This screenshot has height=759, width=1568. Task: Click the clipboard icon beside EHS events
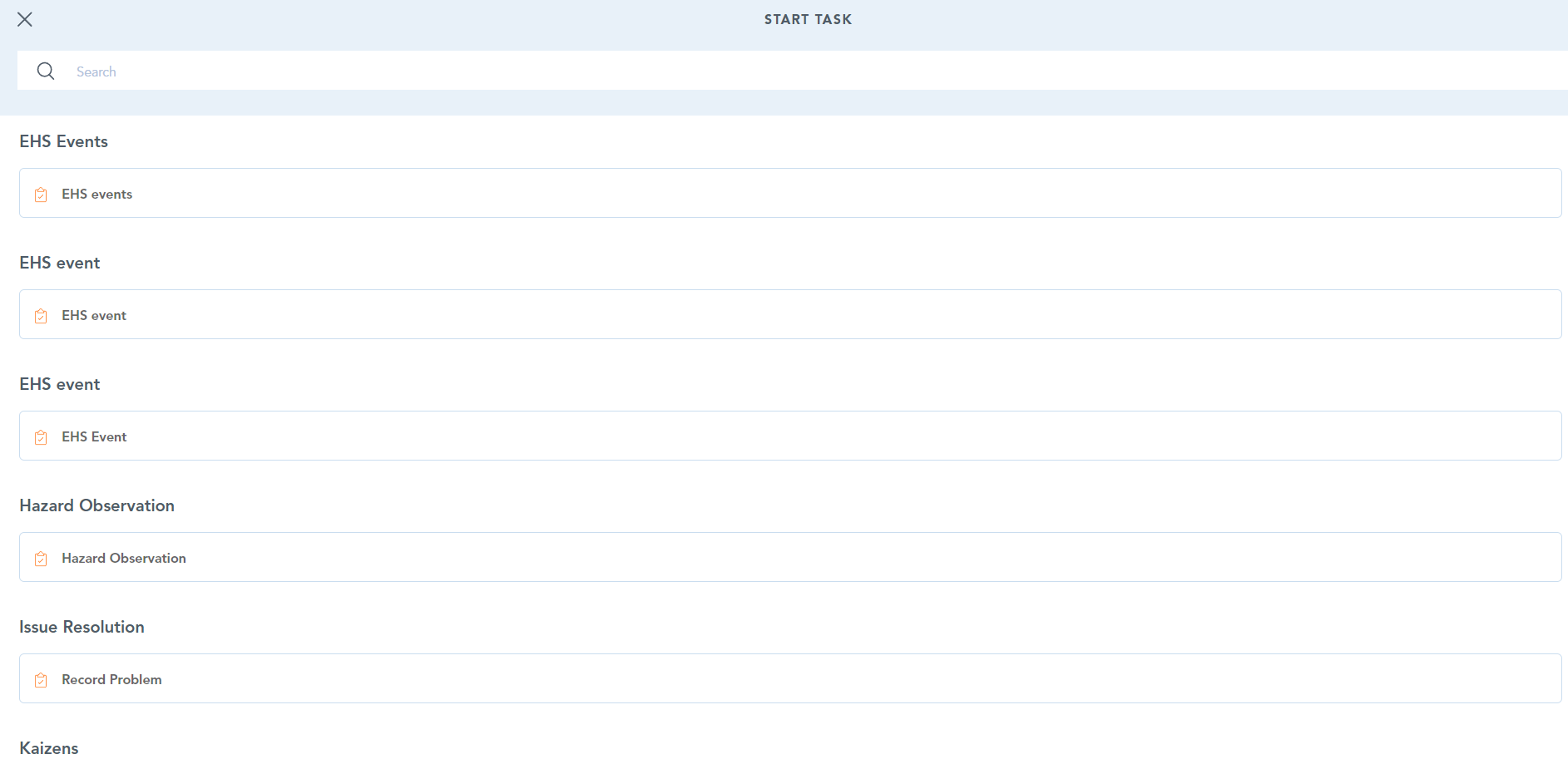41,195
